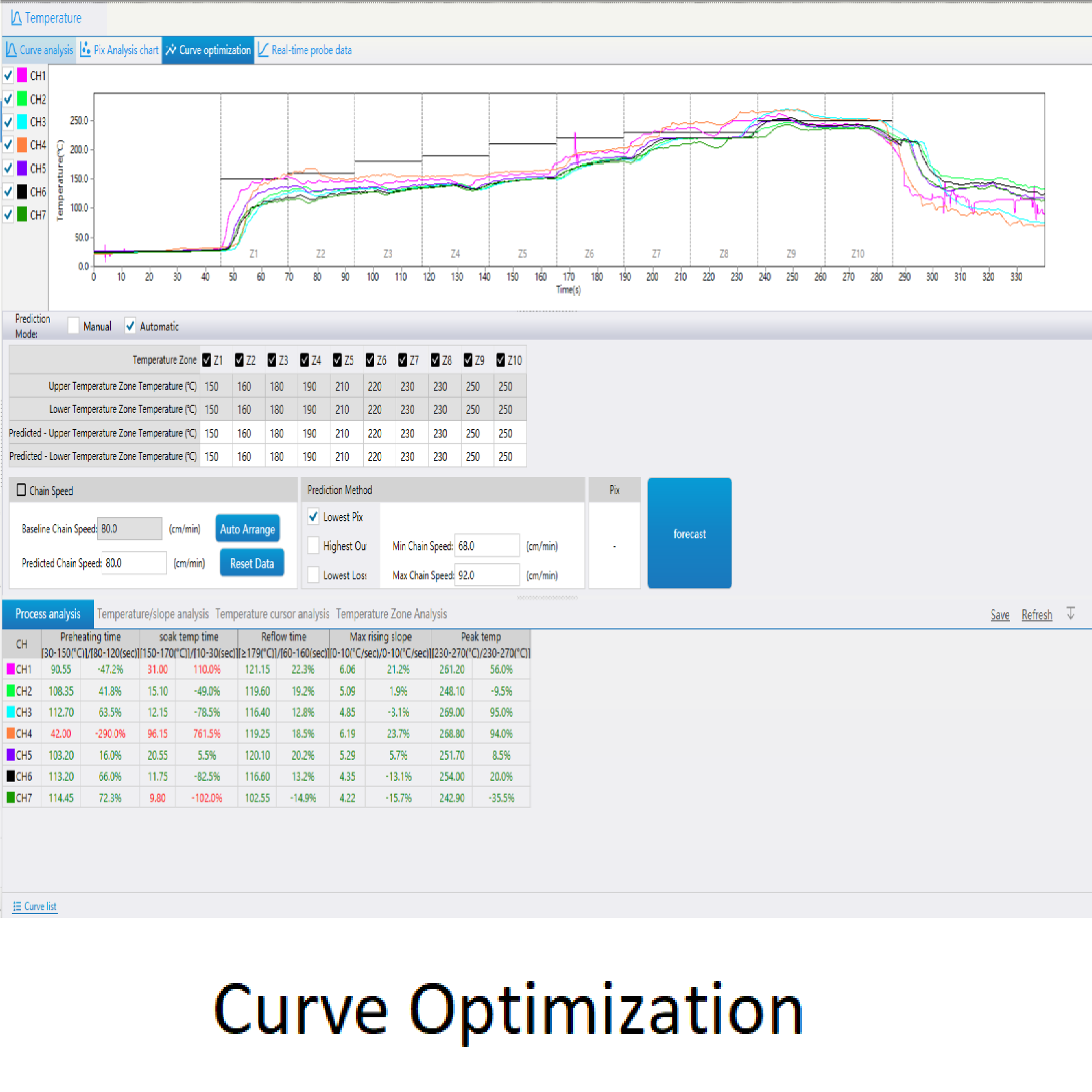The width and height of the screenshot is (1092, 1092).
Task: Click the Save link
Action: pyautogui.click(x=999, y=614)
